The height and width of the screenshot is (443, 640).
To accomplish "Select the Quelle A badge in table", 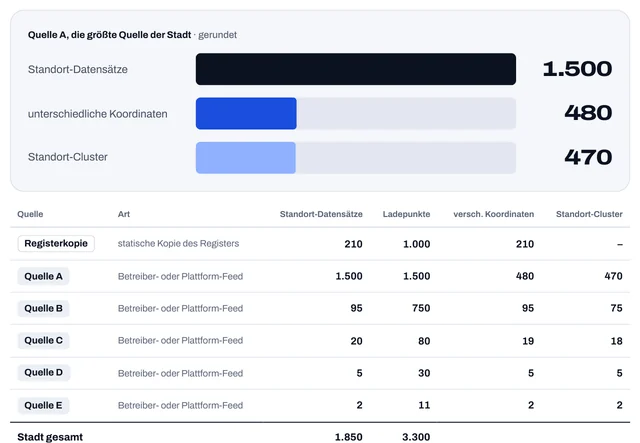I will pyautogui.click(x=43, y=276).
